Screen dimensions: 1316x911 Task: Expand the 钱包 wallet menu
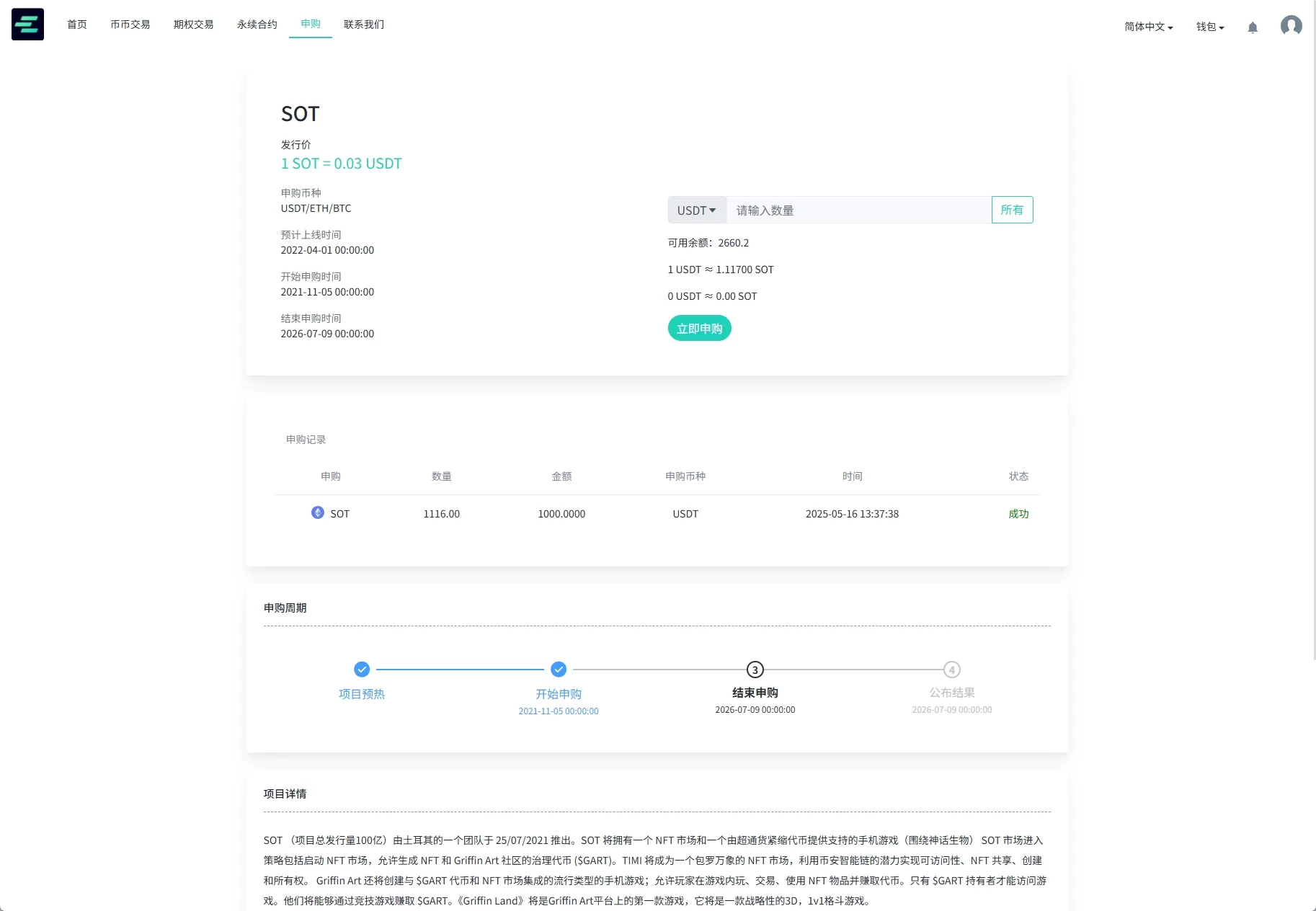click(1209, 25)
